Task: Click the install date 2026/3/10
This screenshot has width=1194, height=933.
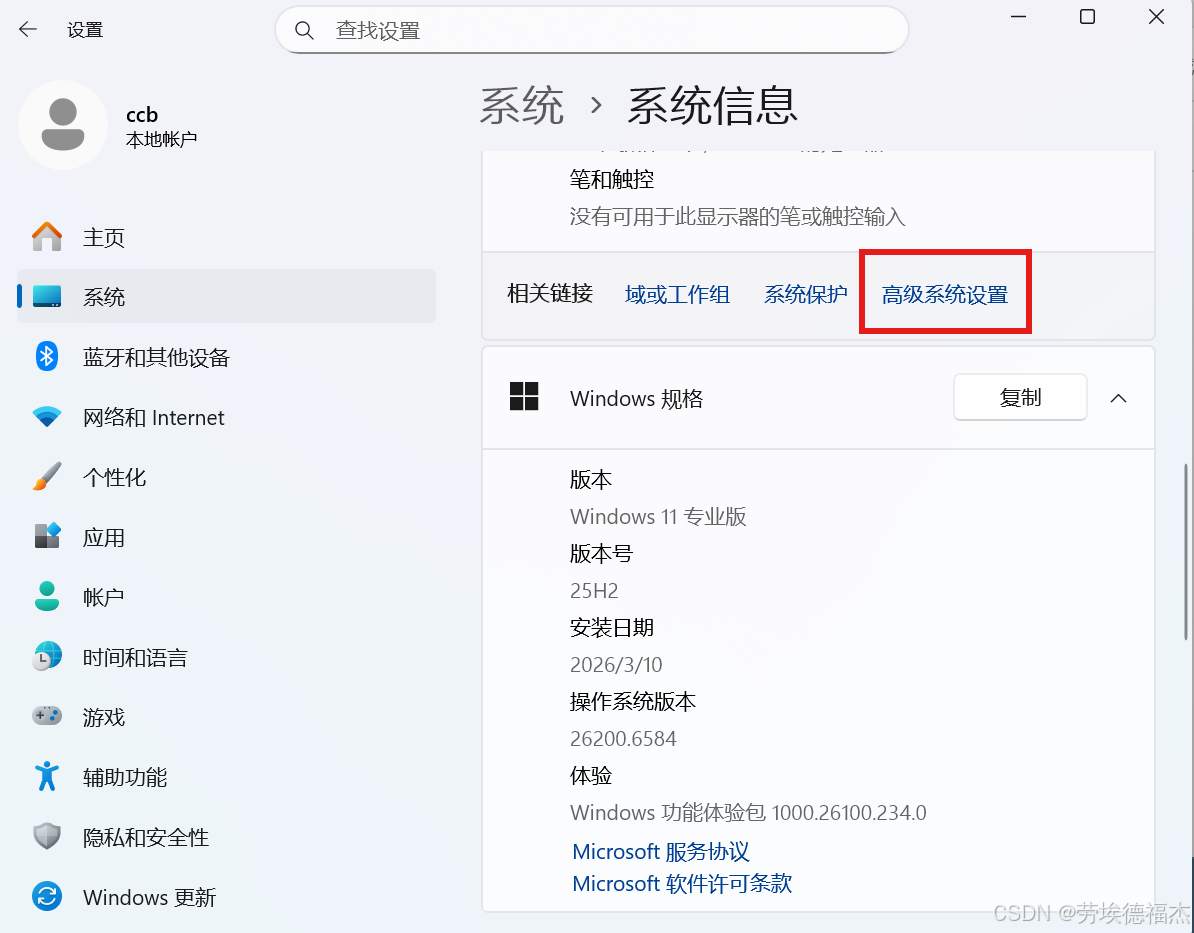Action: 616,664
